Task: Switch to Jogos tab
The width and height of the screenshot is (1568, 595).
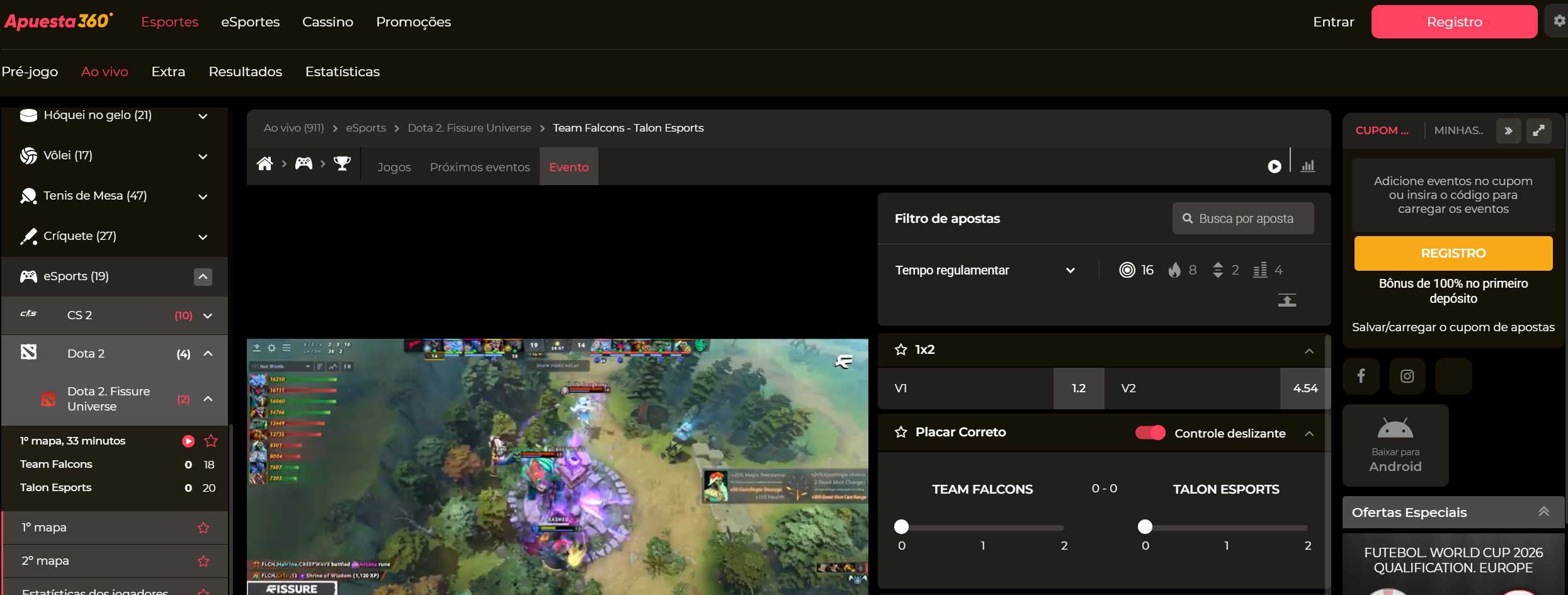Action: point(394,167)
